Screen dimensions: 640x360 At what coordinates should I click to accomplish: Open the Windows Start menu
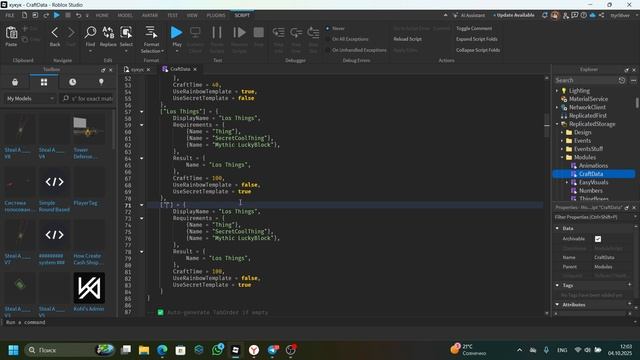tap(13, 350)
